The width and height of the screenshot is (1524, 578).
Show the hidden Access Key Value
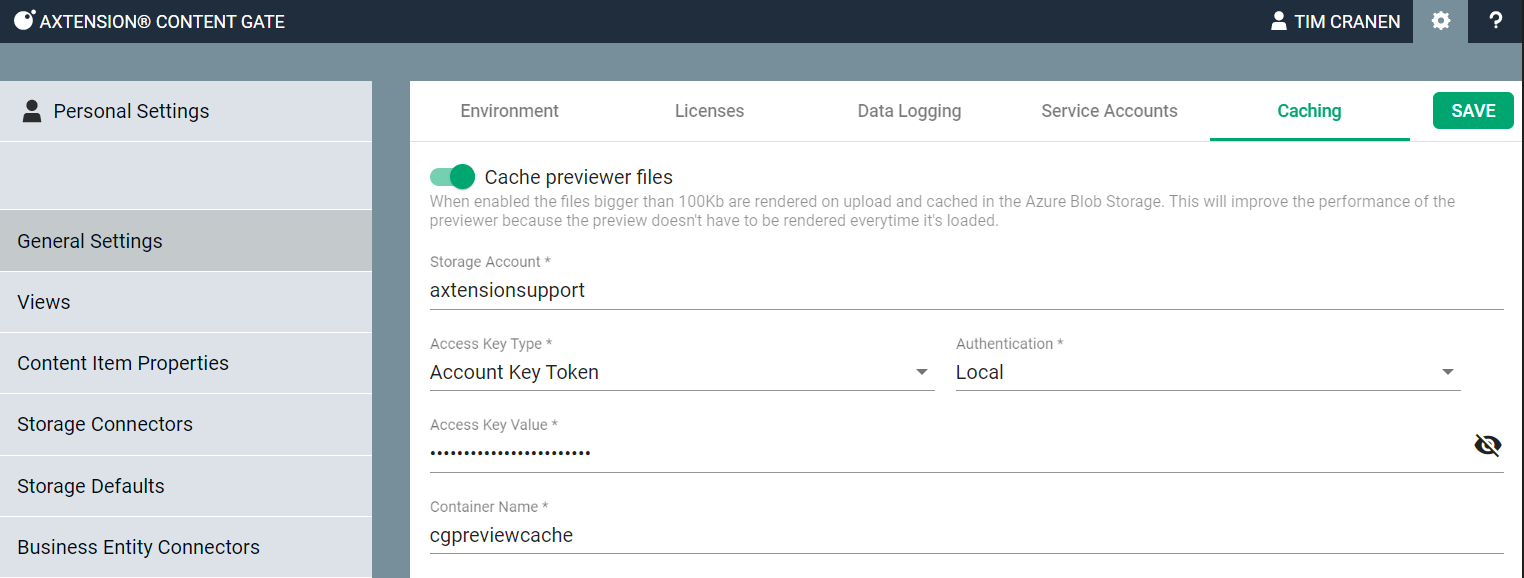pyautogui.click(x=1487, y=445)
